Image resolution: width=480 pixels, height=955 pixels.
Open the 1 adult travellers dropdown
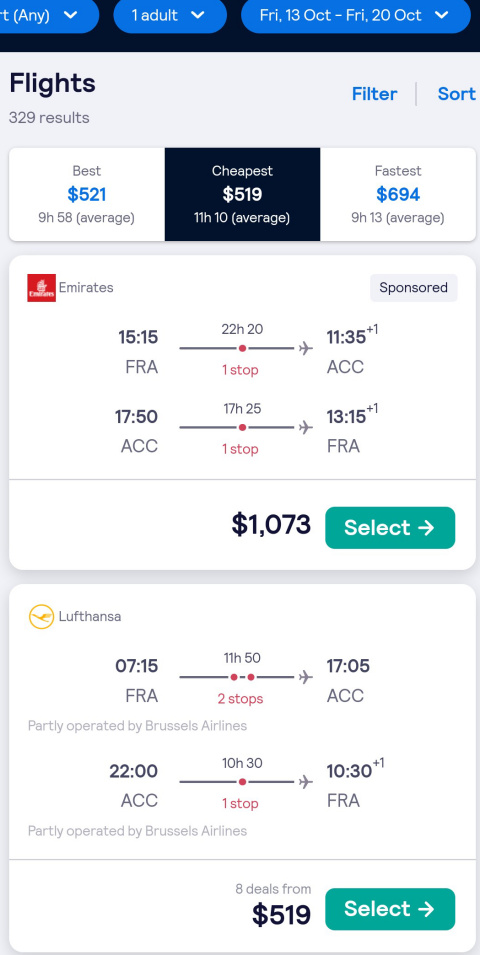pos(170,15)
